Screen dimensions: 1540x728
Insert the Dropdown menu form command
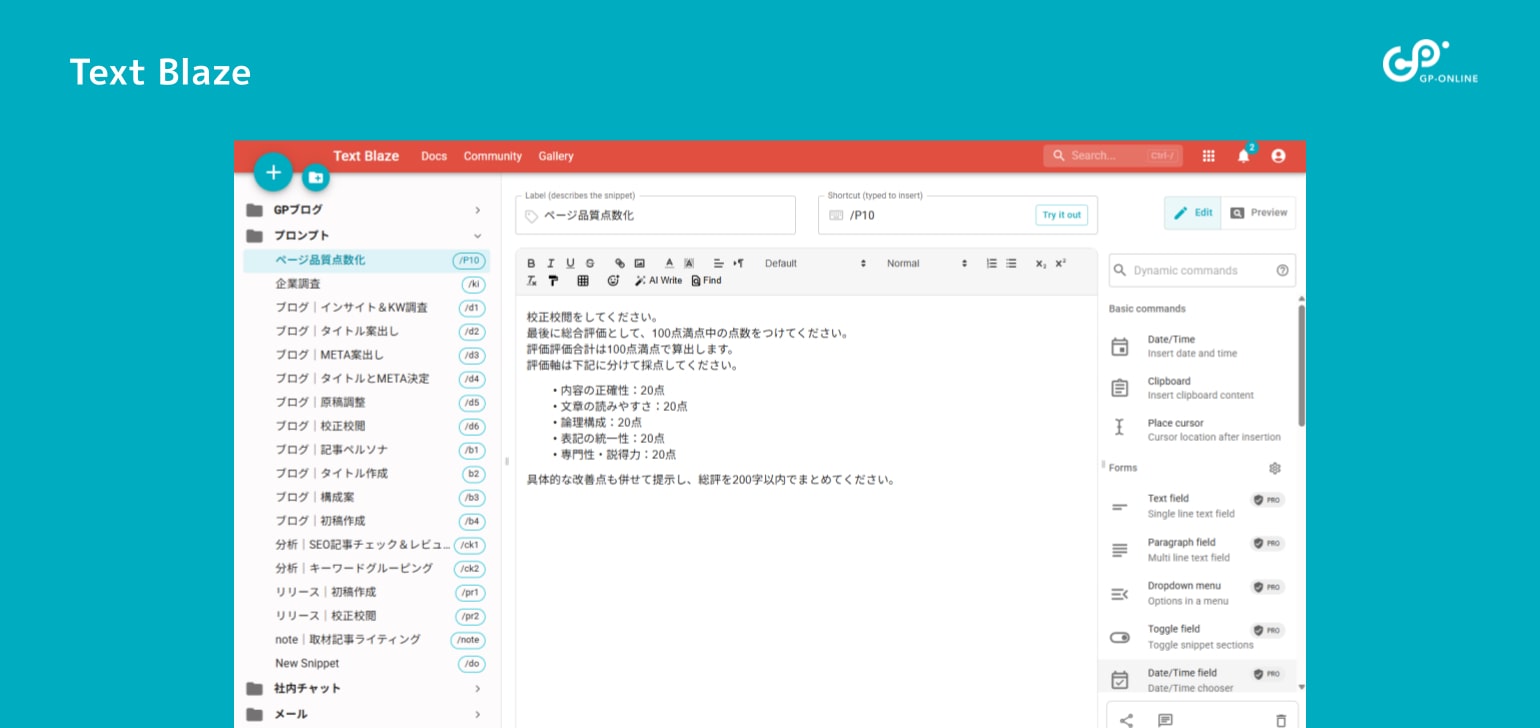tap(1200, 593)
